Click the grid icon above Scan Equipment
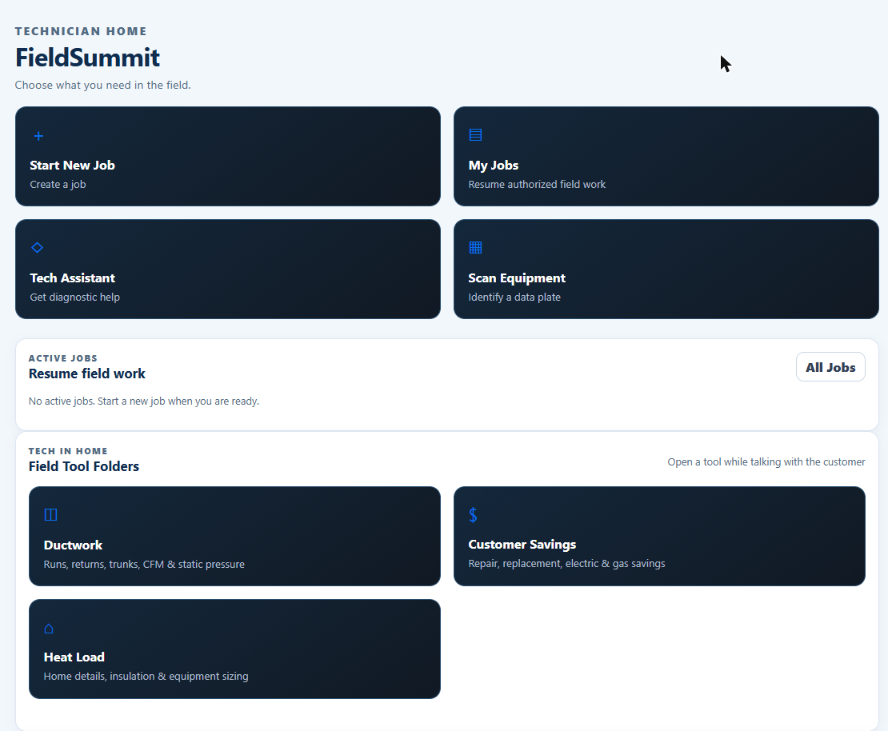888x731 pixels. 476,247
